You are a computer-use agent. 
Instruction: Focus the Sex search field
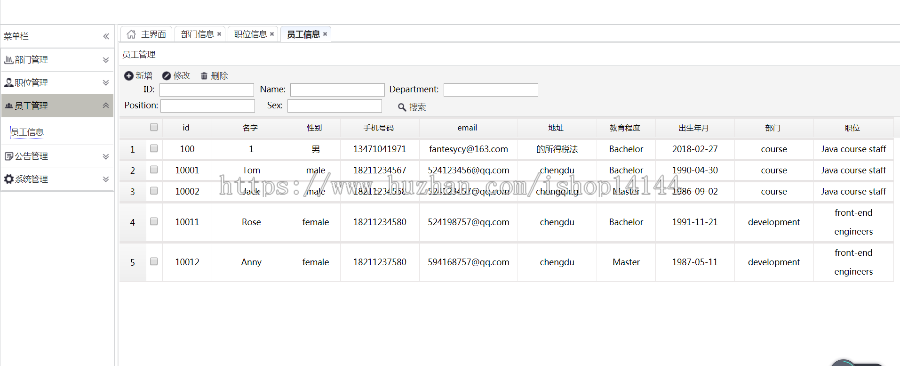pyautogui.click(x=335, y=106)
